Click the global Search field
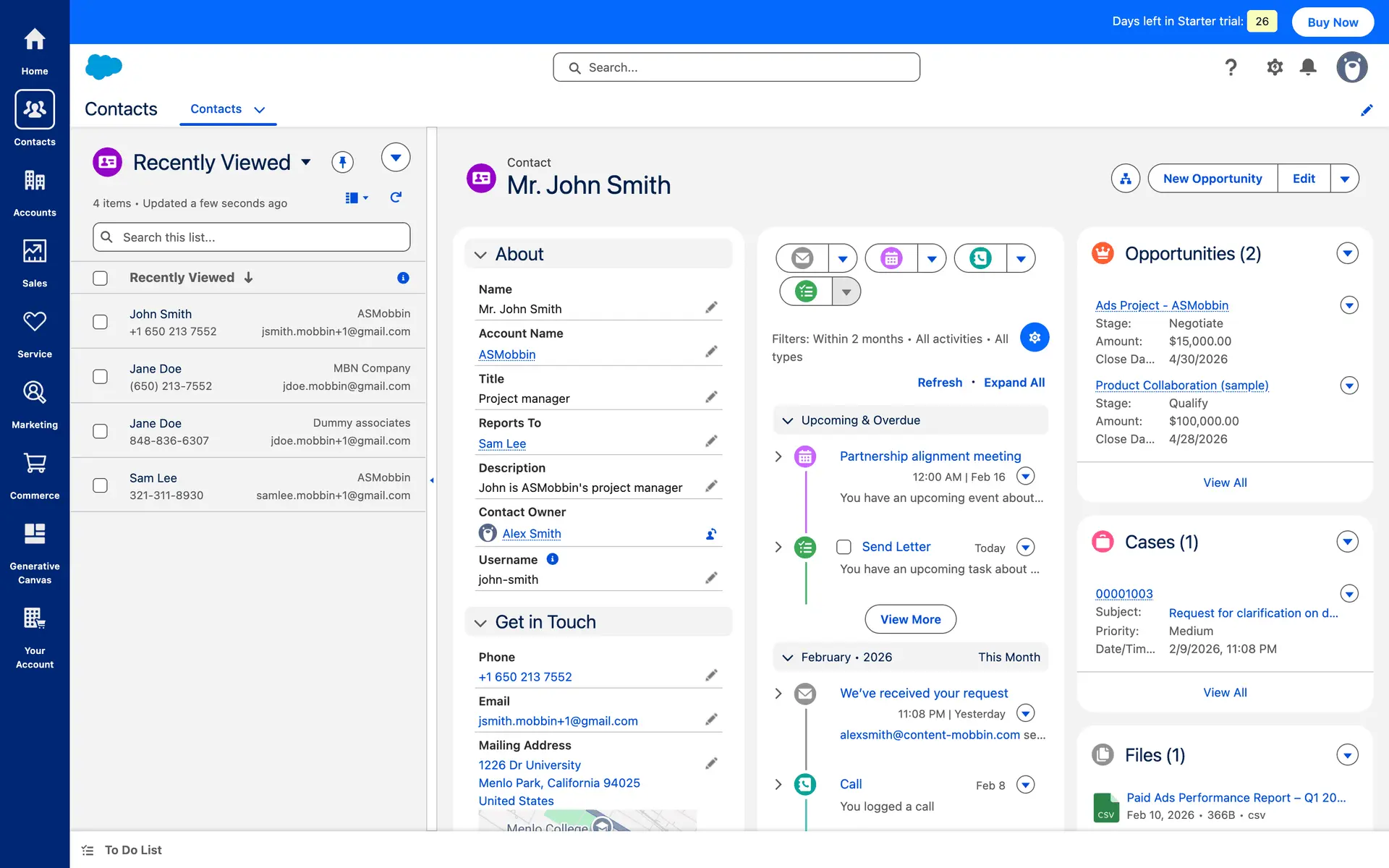Screen dimensions: 1389x868 736,67
